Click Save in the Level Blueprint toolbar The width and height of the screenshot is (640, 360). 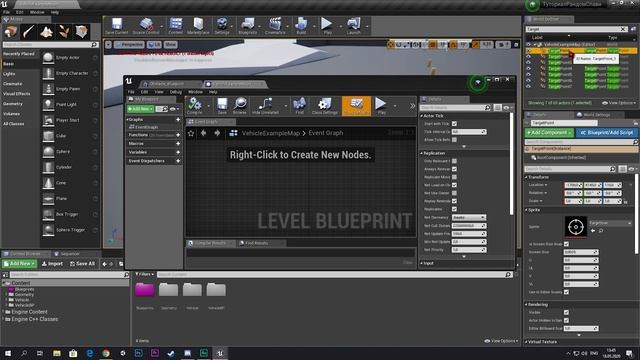(x=222, y=106)
